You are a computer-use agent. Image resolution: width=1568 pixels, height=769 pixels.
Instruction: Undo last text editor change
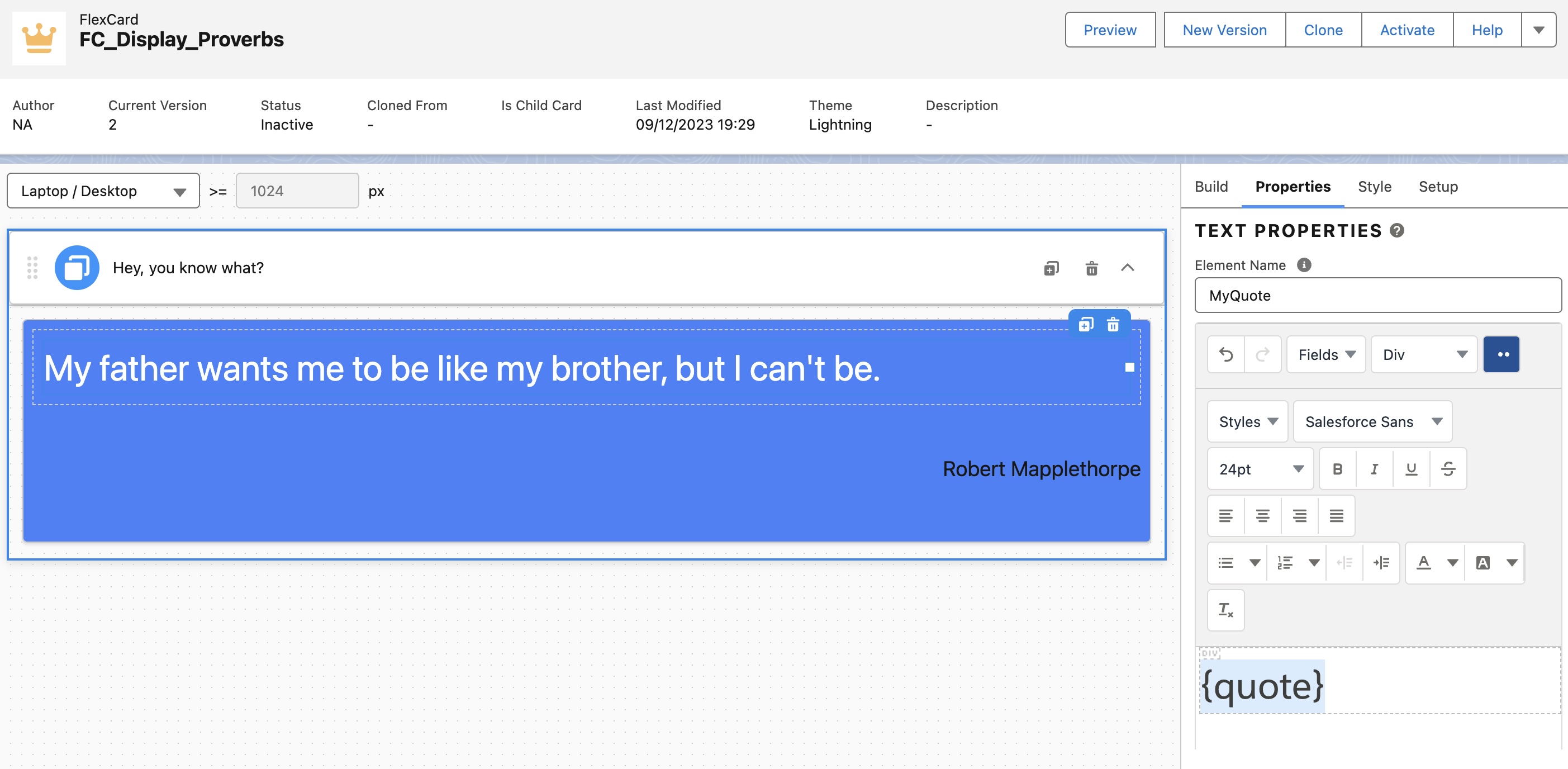point(1226,354)
